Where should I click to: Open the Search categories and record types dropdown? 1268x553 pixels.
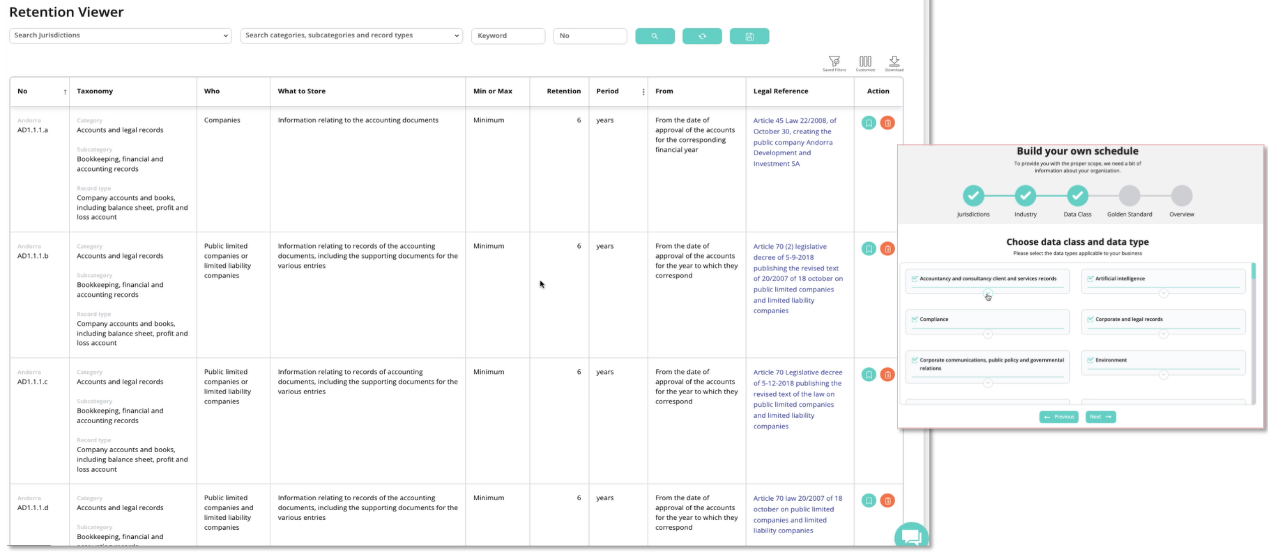(x=352, y=35)
